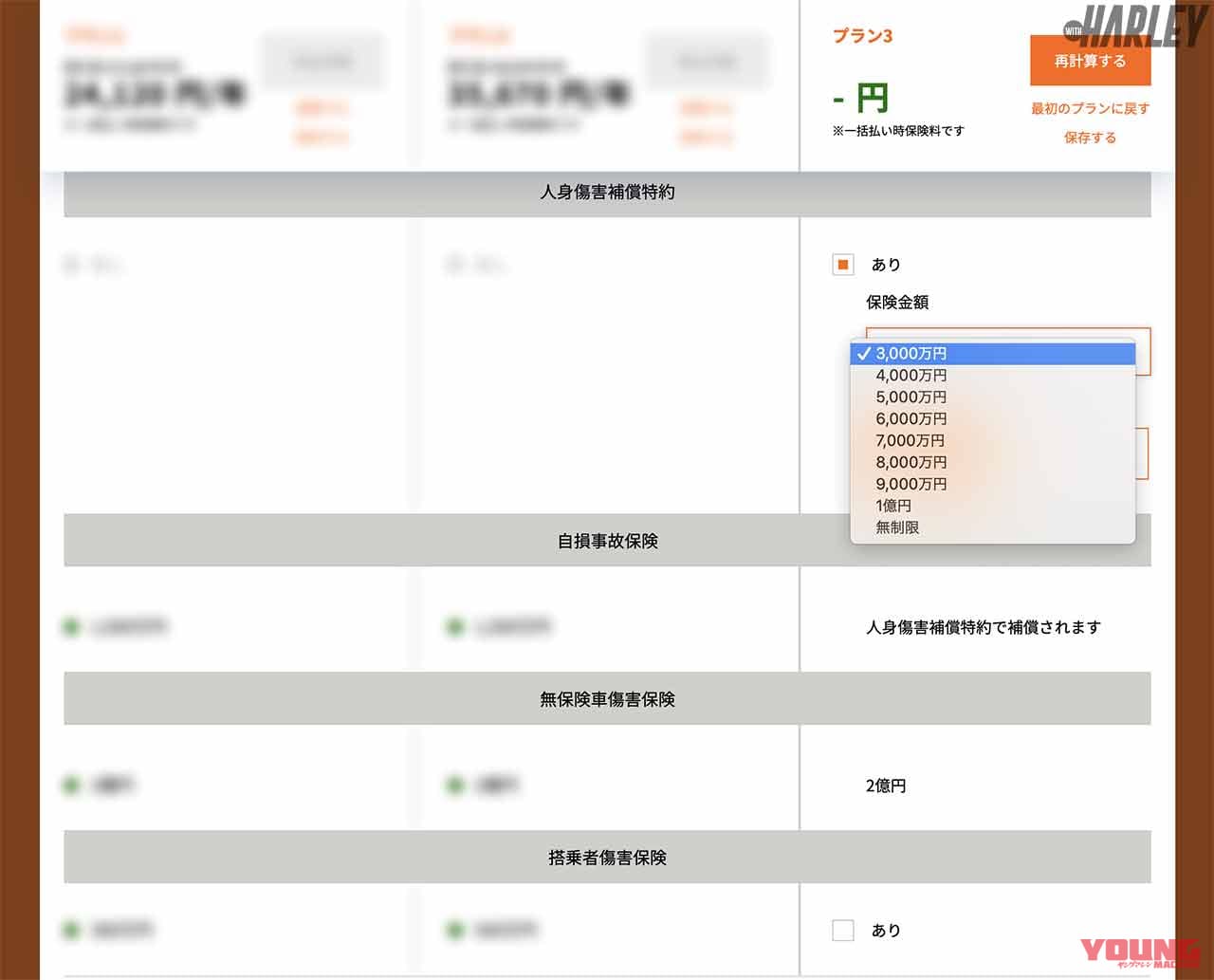Select the 8,000万円 coverage amount
The width and height of the screenshot is (1214, 980).
click(x=910, y=462)
